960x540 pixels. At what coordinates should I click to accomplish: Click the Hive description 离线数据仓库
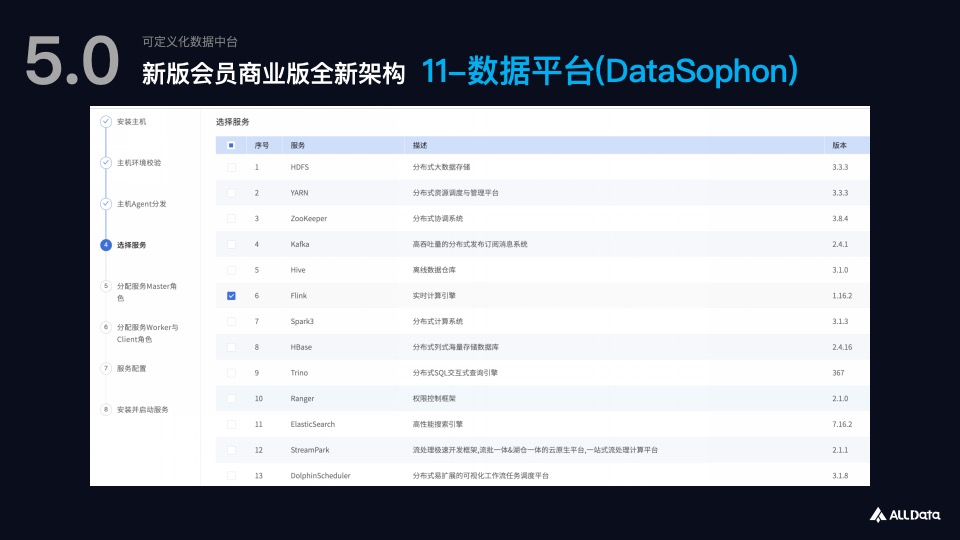coord(434,270)
